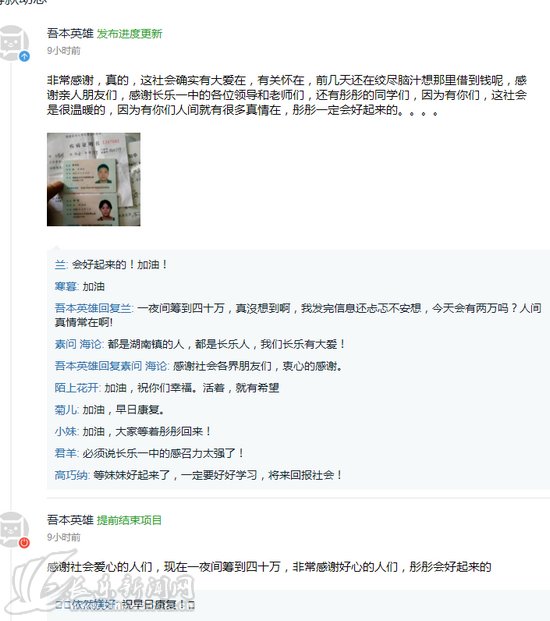Click commenter name 小妹

[66, 431]
